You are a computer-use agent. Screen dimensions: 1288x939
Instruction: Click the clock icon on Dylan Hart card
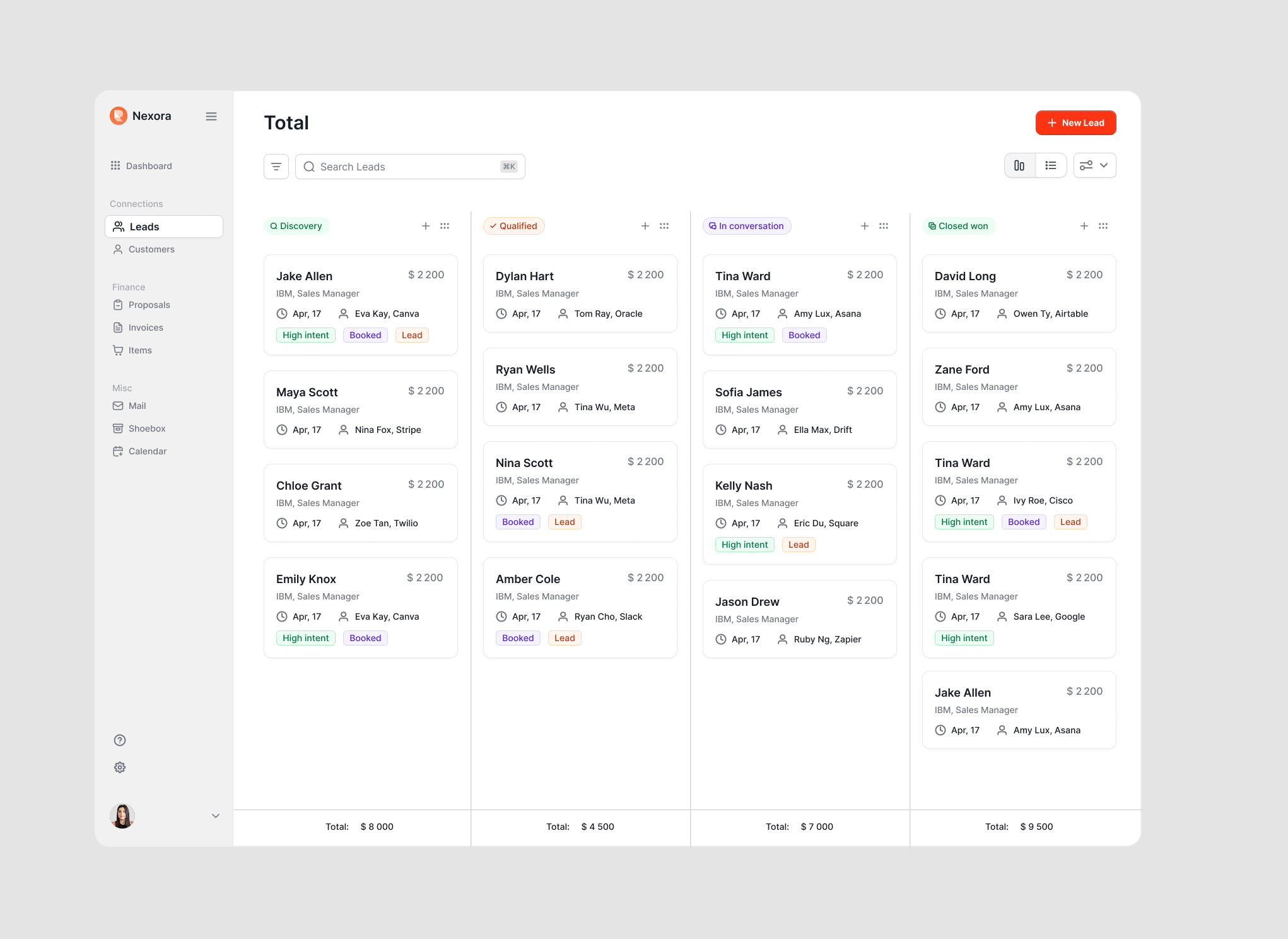501,314
